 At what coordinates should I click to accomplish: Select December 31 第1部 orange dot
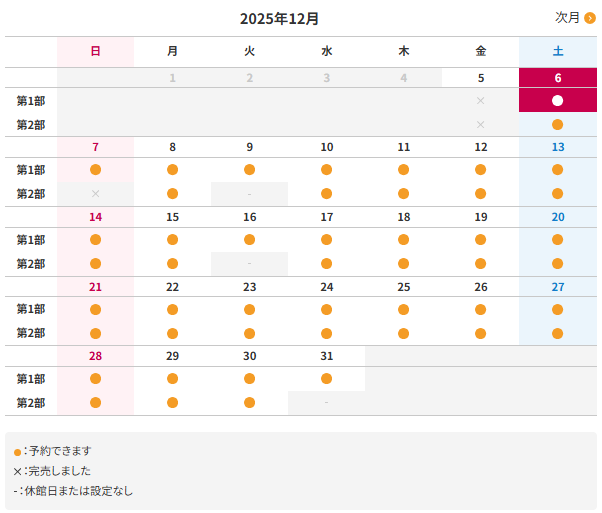tap(326, 379)
